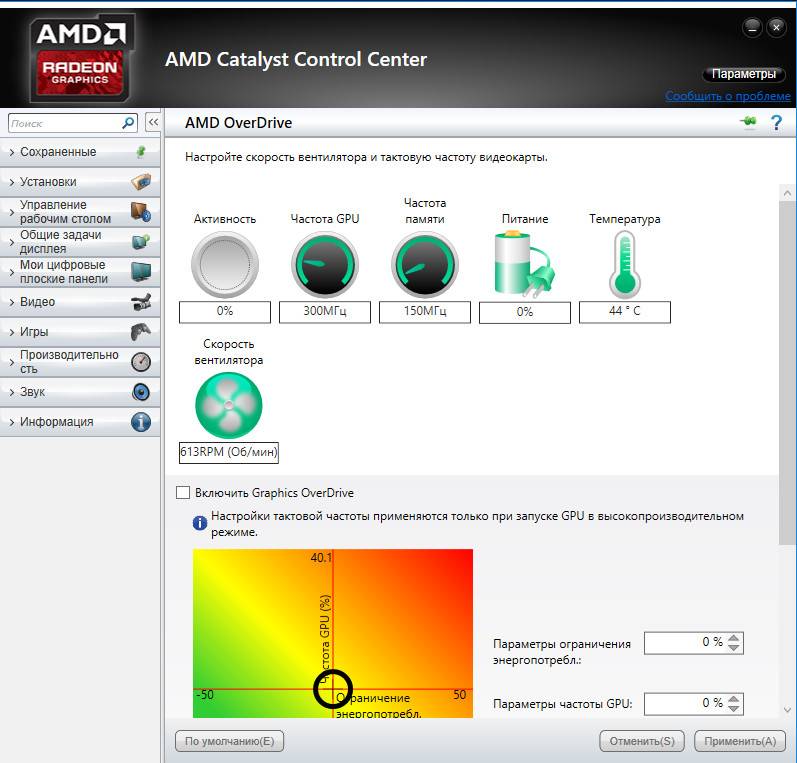Click Сообщить о проблеме link

pos(728,96)
